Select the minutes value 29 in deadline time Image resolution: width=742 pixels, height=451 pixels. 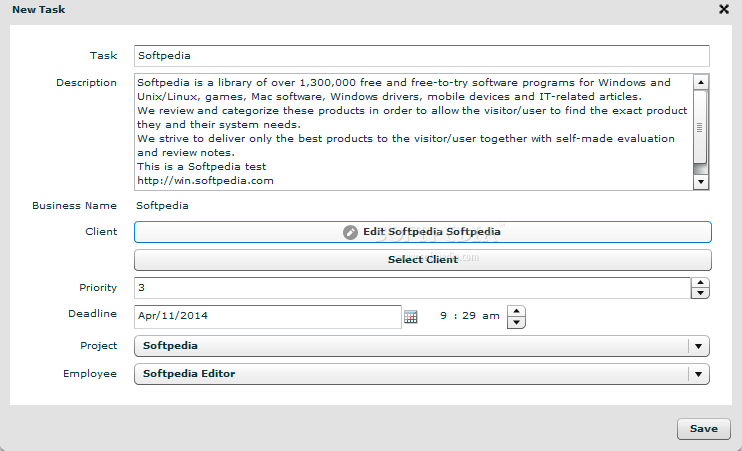[x=469, y=316]
